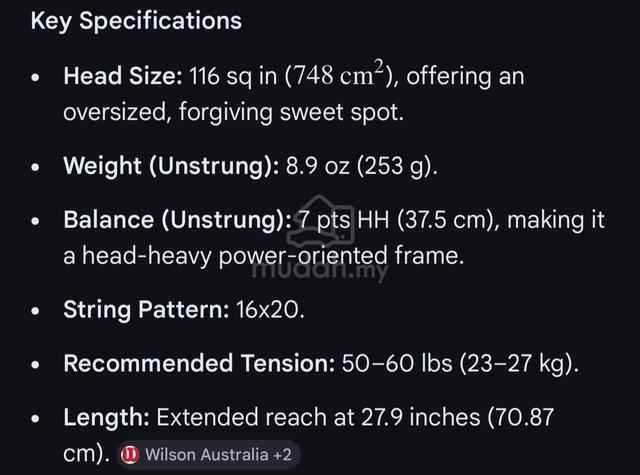Click the +2 additional sources count
The height and width of the screenshot is (475, 640).
click(282, 455)
